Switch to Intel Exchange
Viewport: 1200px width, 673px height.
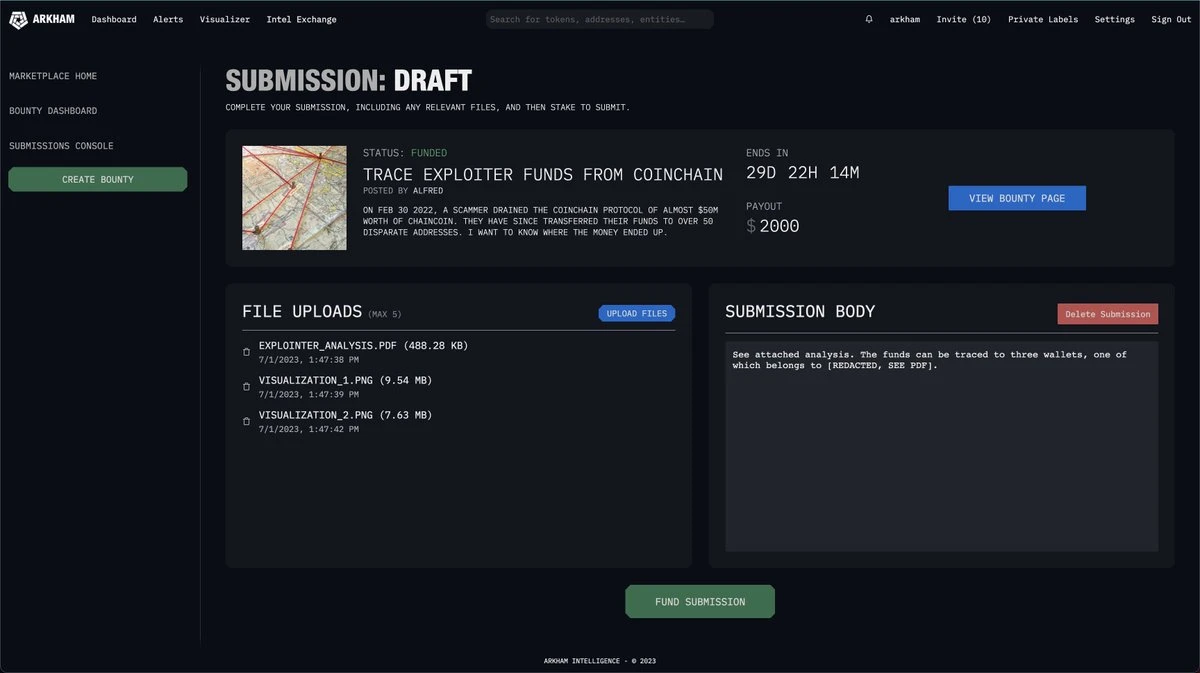tap(301, 19)
